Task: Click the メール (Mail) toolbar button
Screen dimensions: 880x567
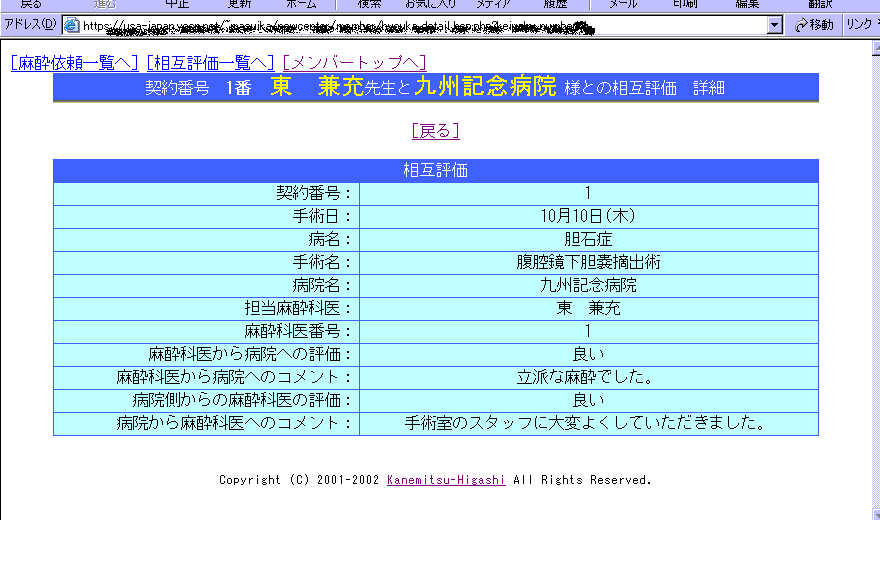Action: [x=622, y=4]
